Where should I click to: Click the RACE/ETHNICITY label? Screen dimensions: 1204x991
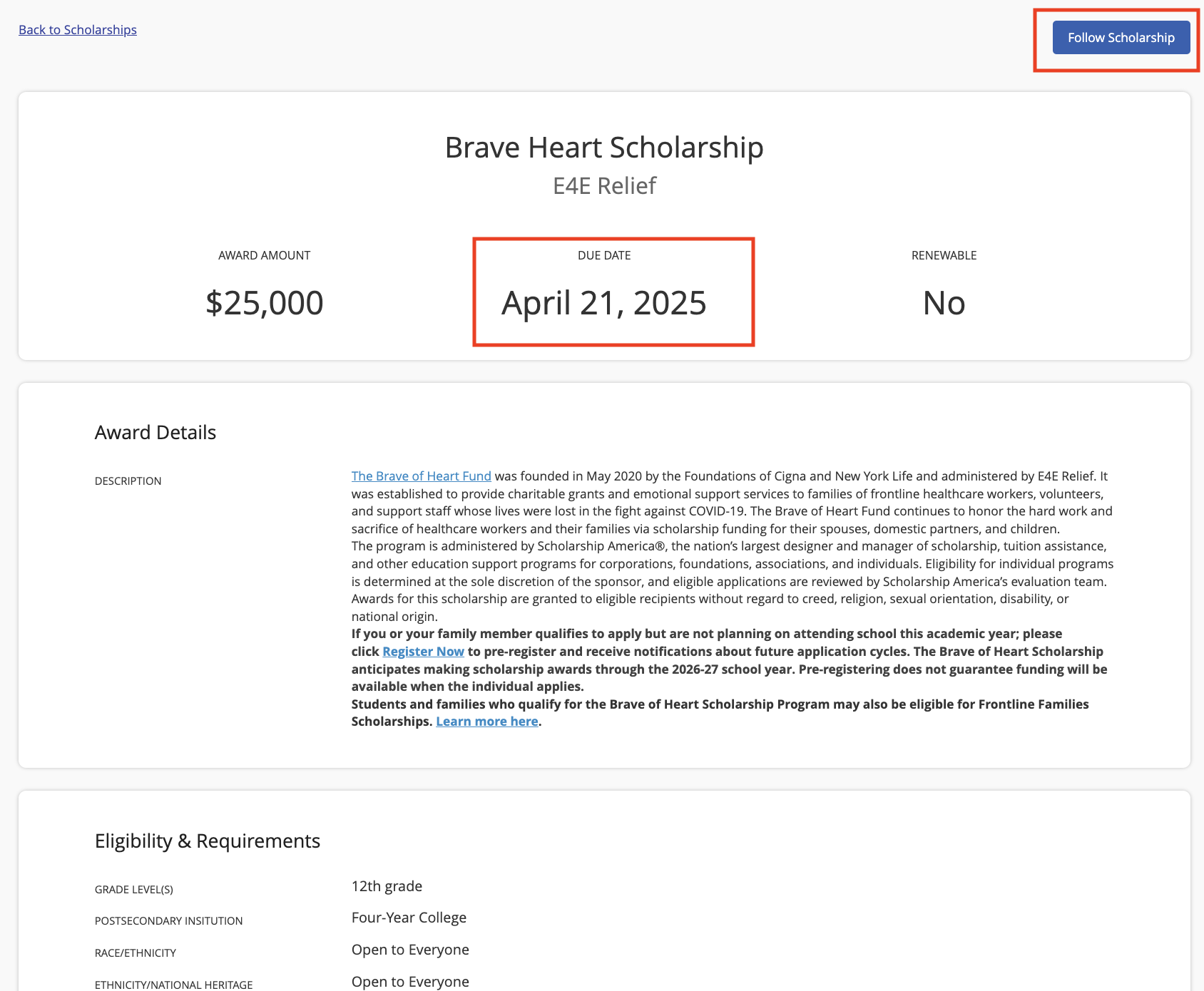(136, 953)
